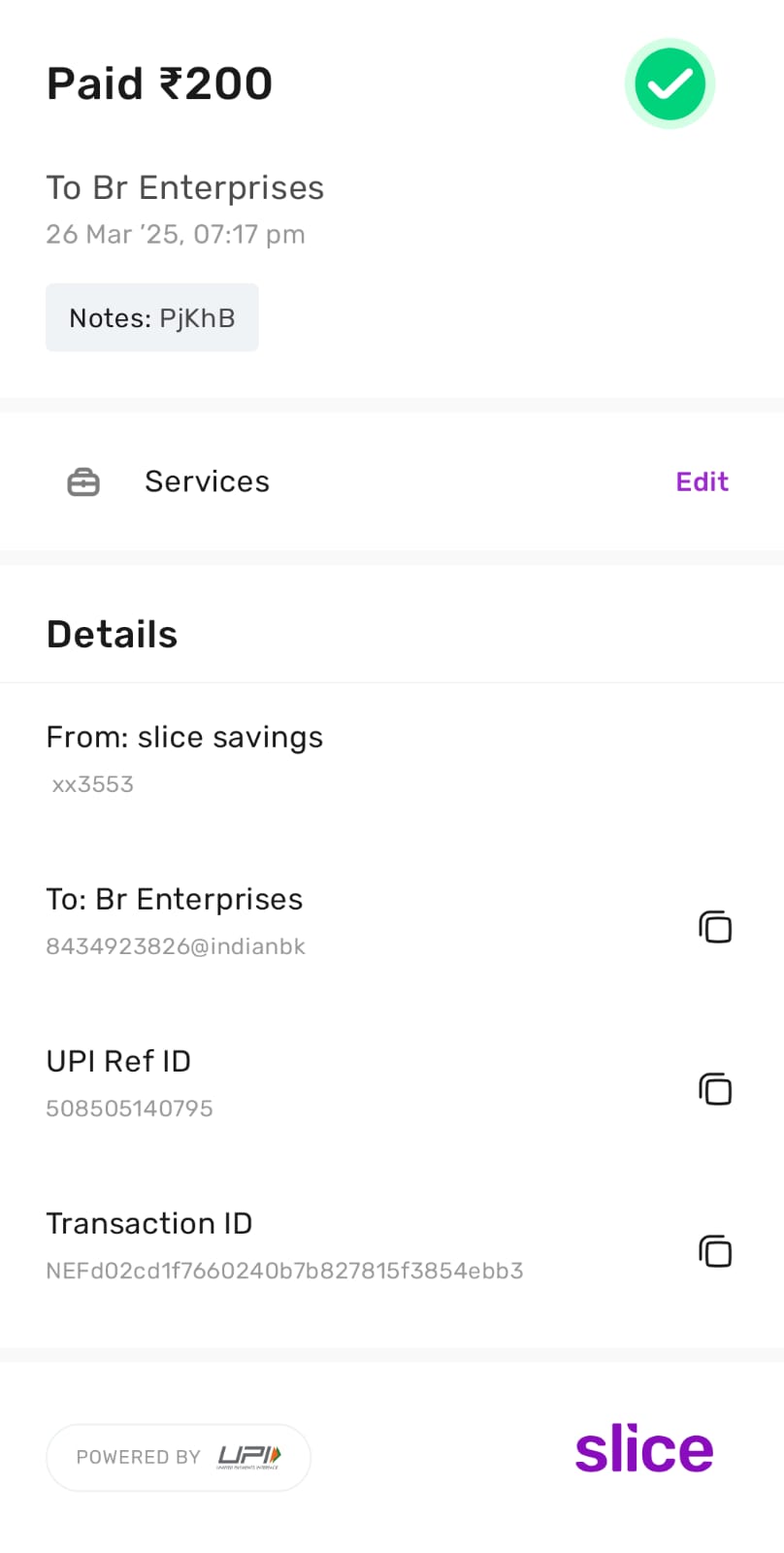Tap the Transaction ID label

click(149, 1224)
